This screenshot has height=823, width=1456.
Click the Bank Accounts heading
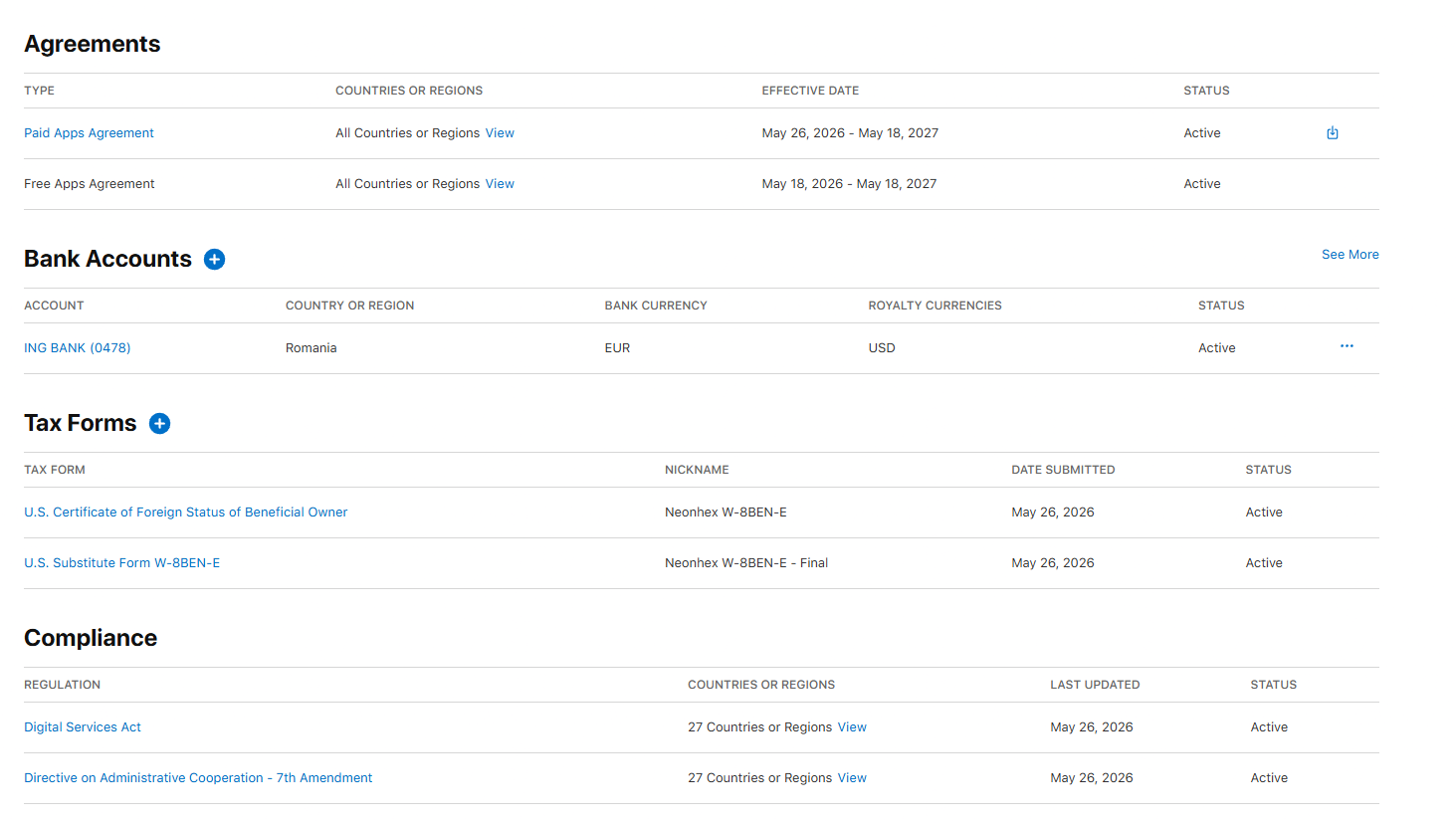click(x=107, y=259)
